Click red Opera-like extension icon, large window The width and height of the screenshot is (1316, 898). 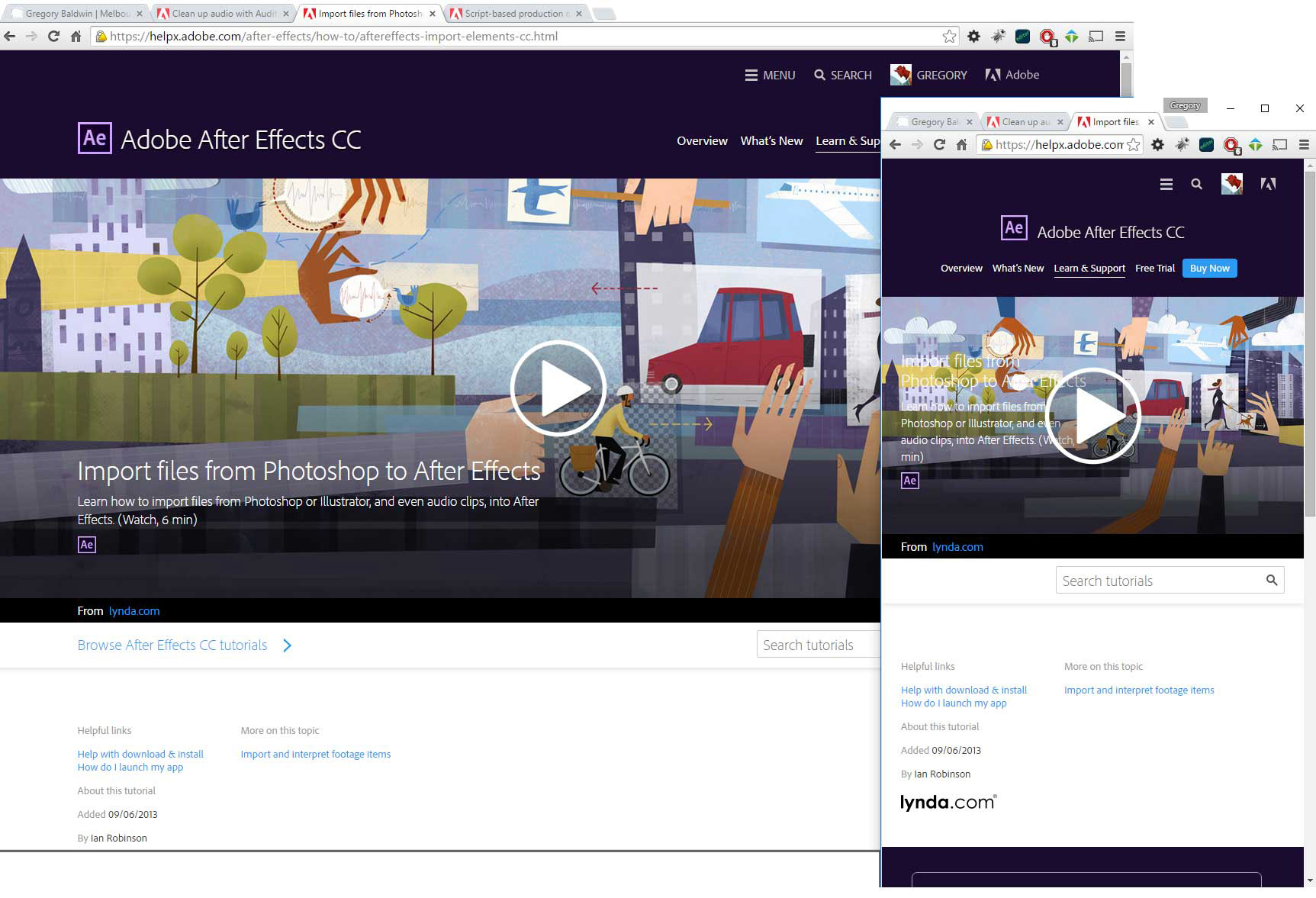[x=1047, y=37]
